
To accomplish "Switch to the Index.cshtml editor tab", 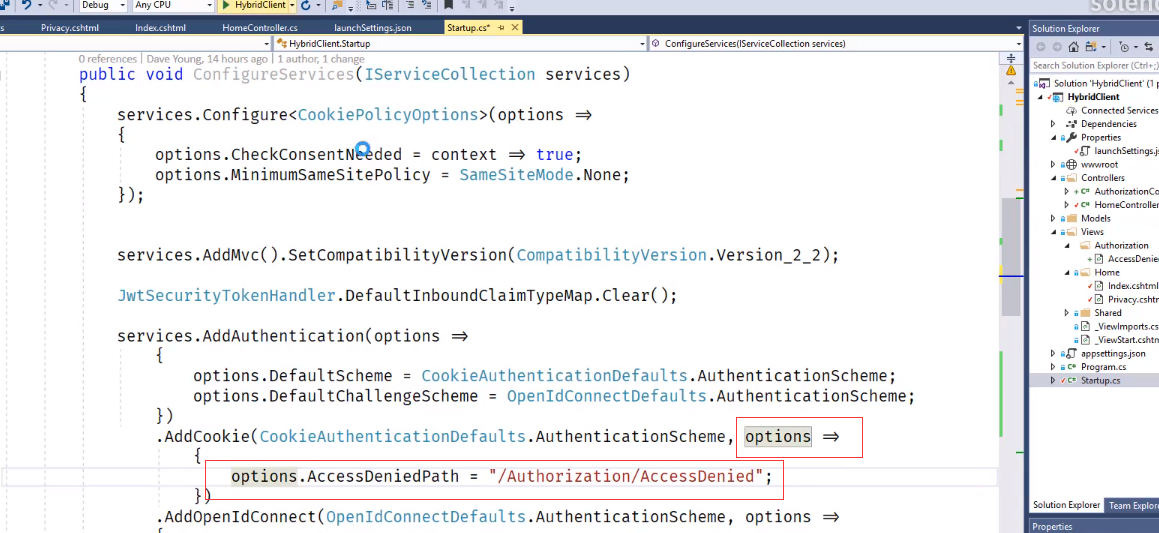I will tap(160, 27).
